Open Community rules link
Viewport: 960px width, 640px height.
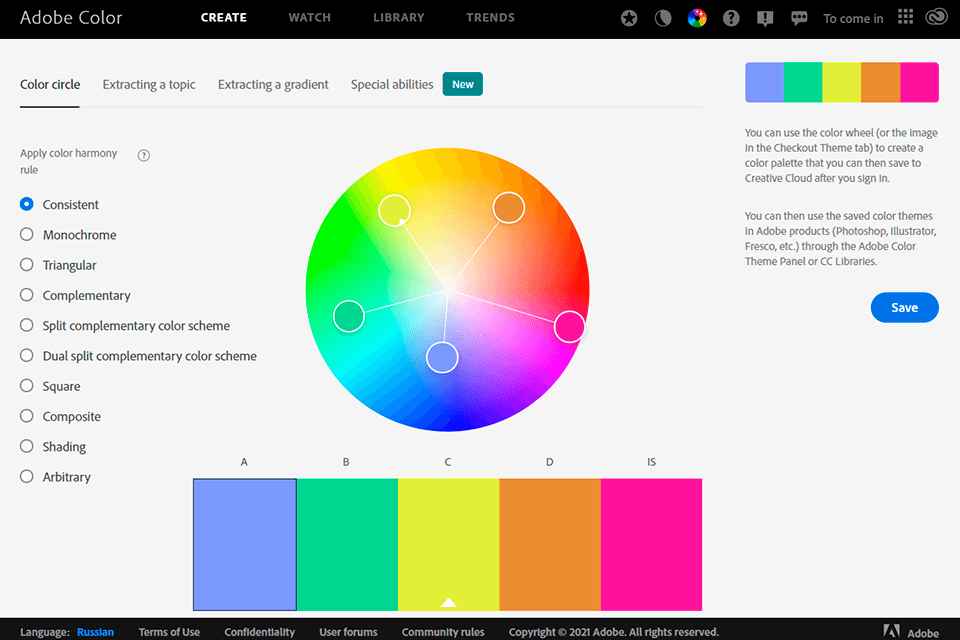443,632
